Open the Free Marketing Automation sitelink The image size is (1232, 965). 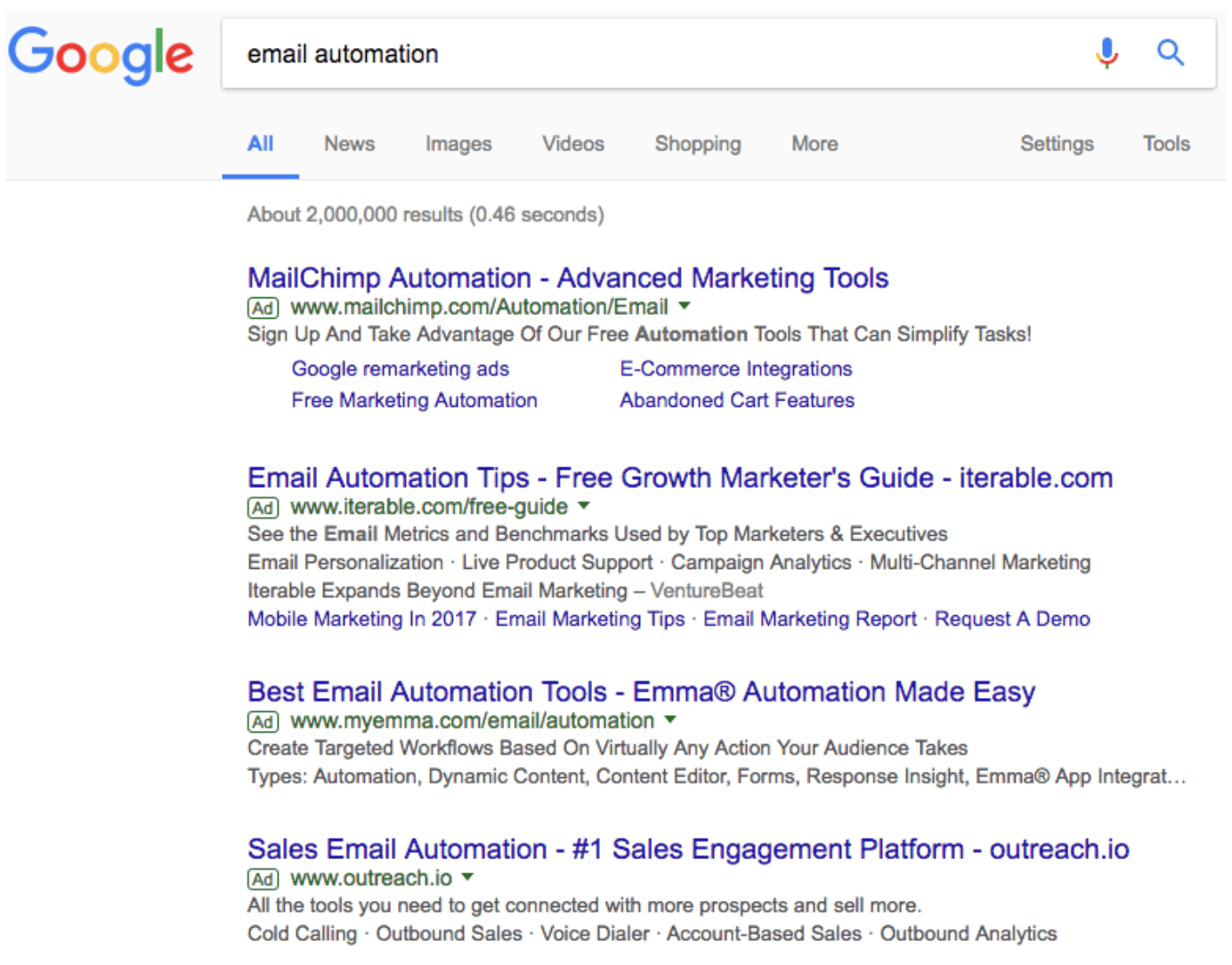click(x=415, y=401)
